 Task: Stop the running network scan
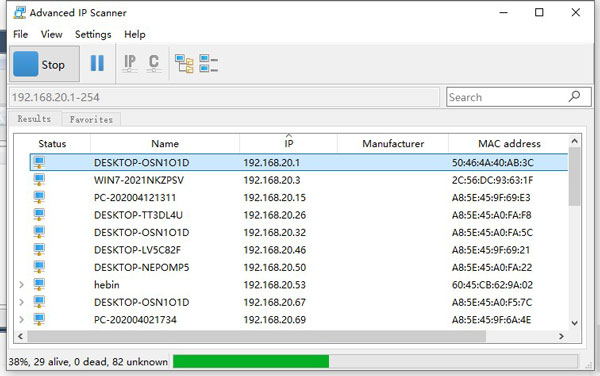pyautogui.click(x=44, y=64)
